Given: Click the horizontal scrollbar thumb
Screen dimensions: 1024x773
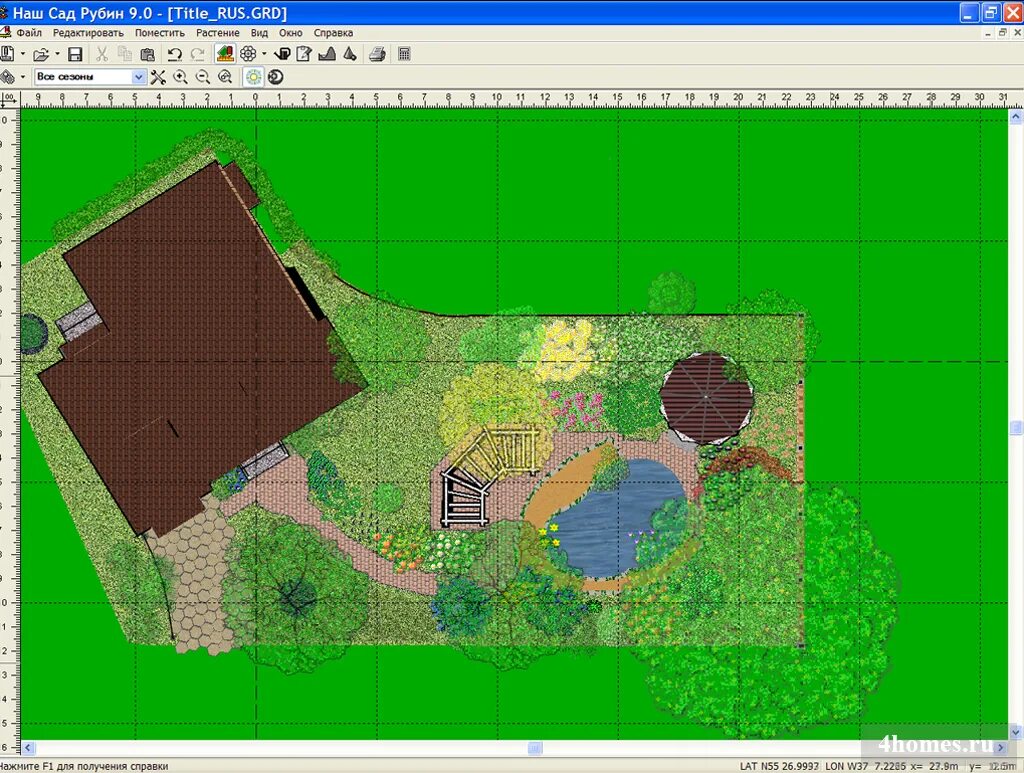Looking at the screenshot, I should coord(535,748).
